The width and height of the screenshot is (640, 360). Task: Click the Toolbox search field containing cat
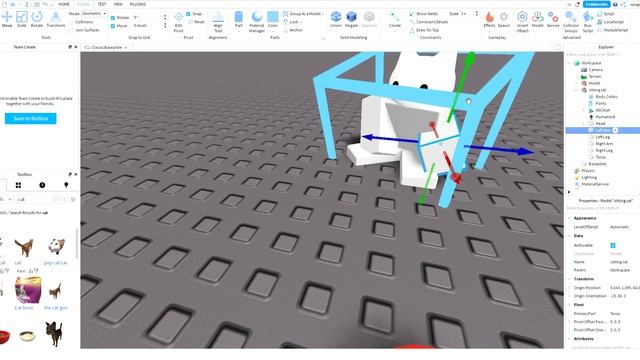click(34, 199)
